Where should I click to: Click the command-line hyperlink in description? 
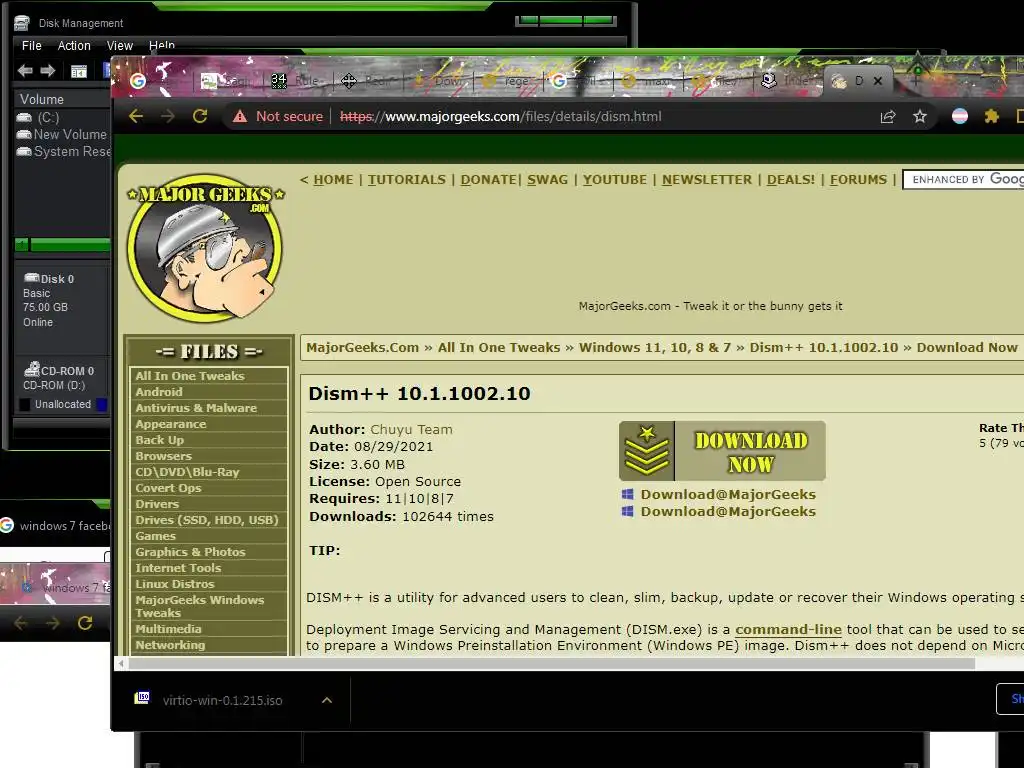point(788,630)
